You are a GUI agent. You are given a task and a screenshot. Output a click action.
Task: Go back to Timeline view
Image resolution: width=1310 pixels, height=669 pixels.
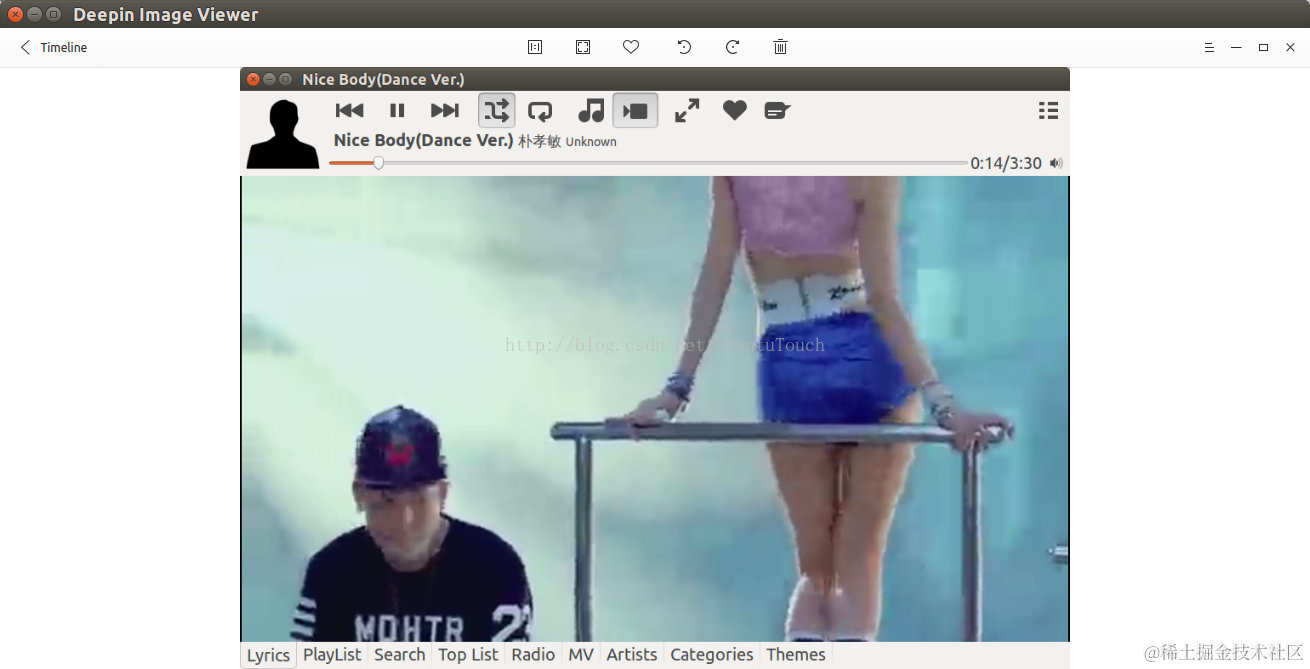(x=53, y=47)
